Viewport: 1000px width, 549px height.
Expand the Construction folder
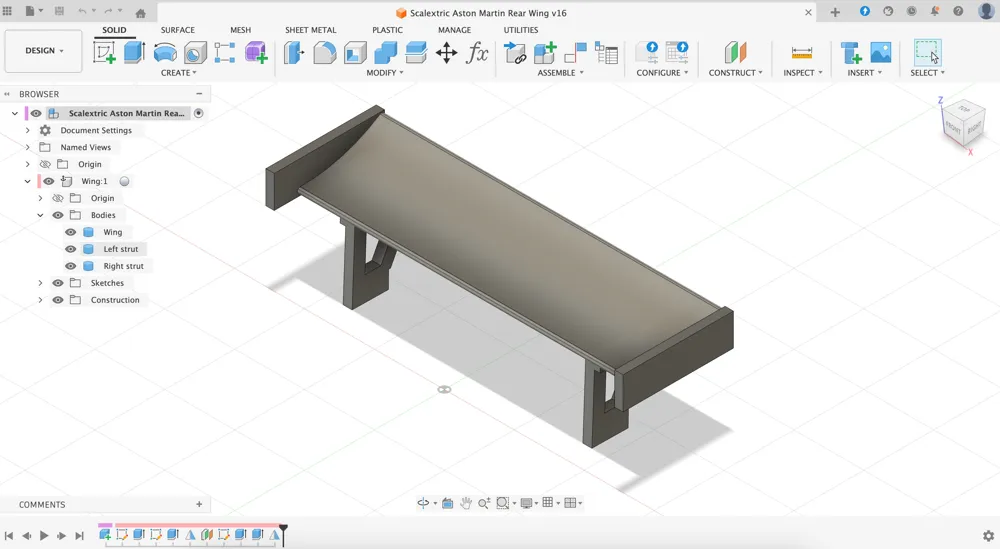pos(40,300)
